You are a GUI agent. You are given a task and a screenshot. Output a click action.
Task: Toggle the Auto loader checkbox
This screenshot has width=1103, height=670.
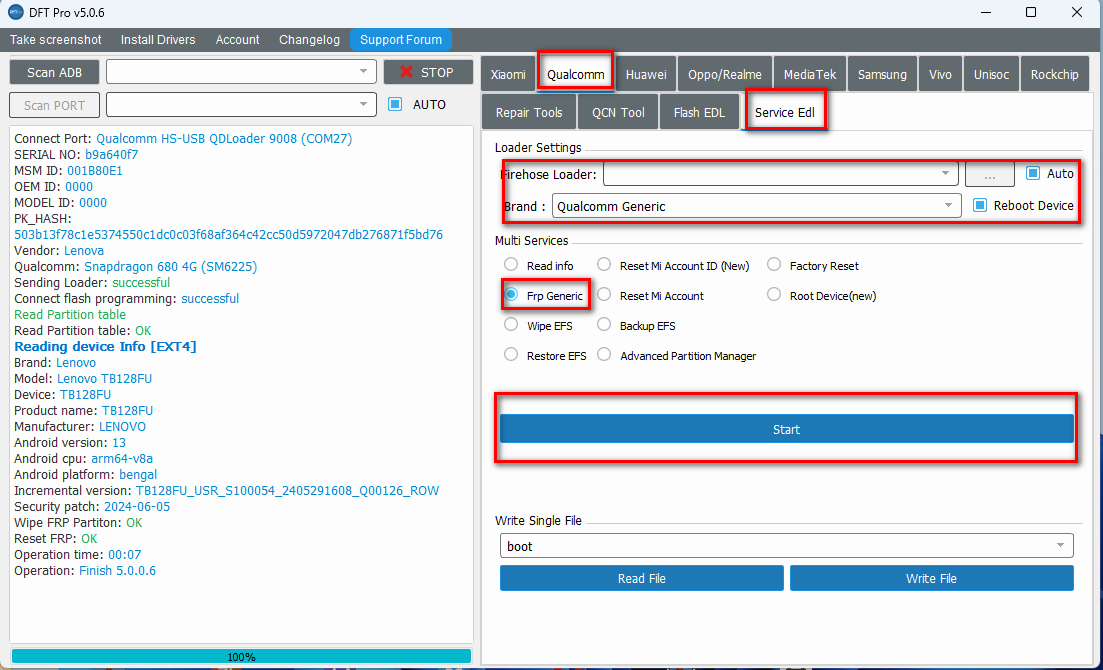(x=1033, y=172)
